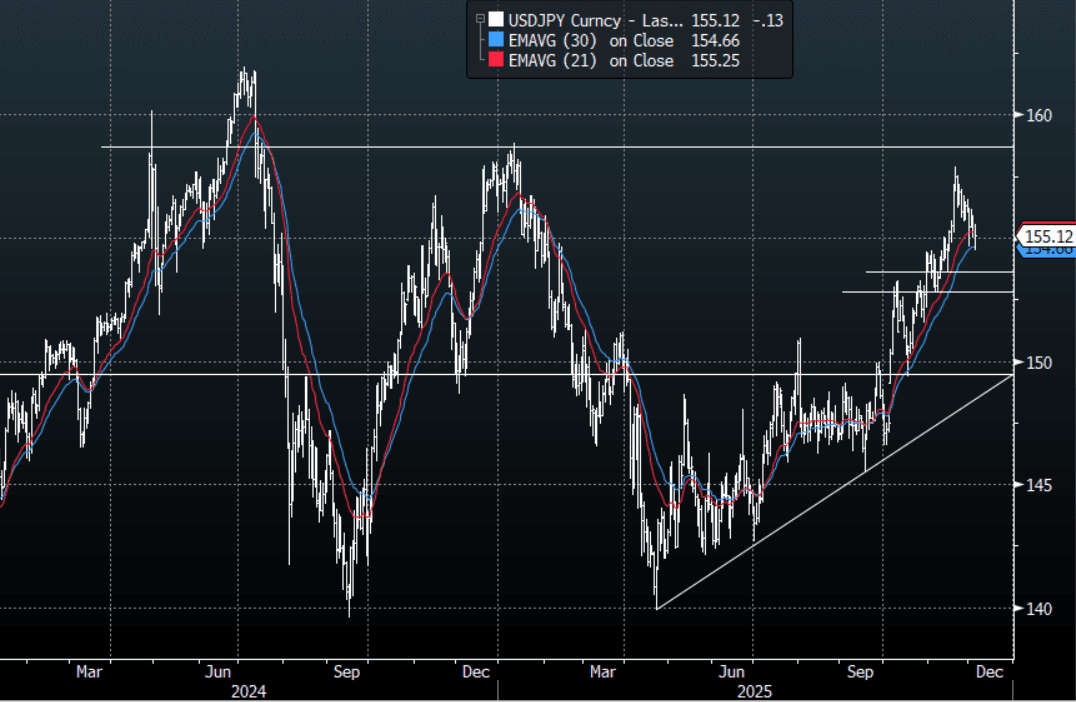Click the 155.12 last price axis tag

click(x=1048, y=236)
